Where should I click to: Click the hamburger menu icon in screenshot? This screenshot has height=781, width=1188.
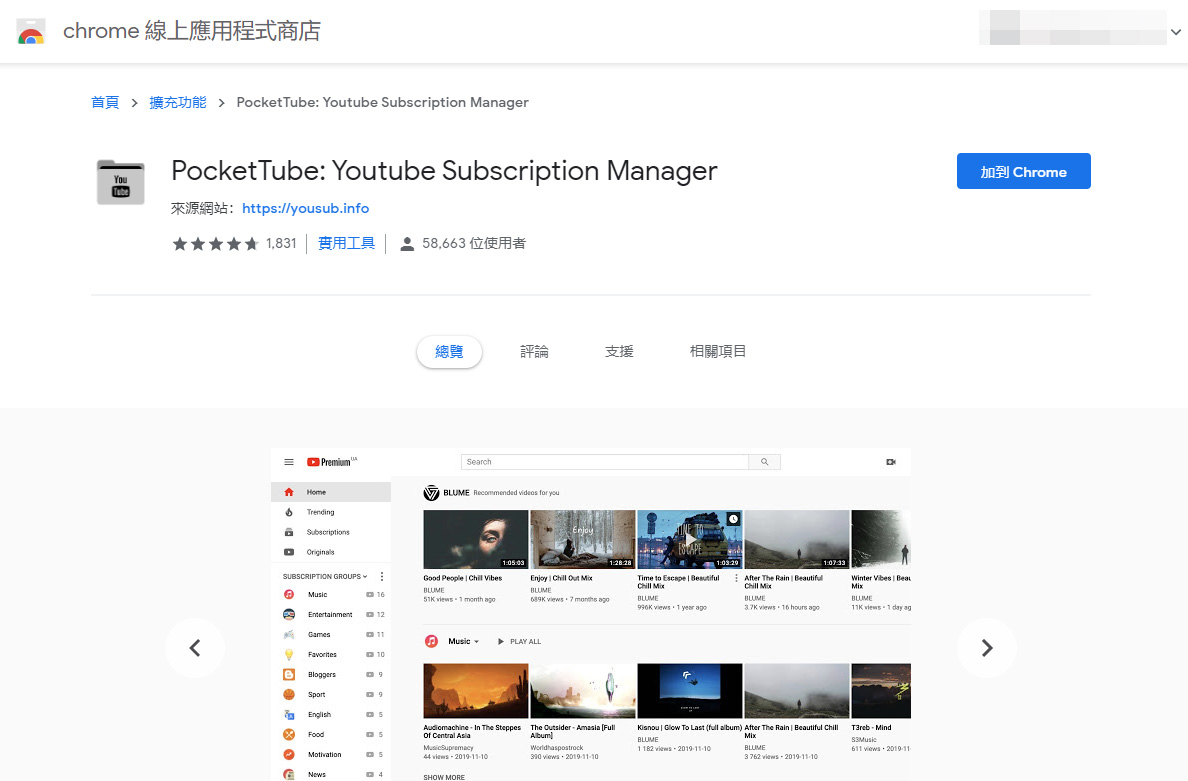tap(289, 462)
